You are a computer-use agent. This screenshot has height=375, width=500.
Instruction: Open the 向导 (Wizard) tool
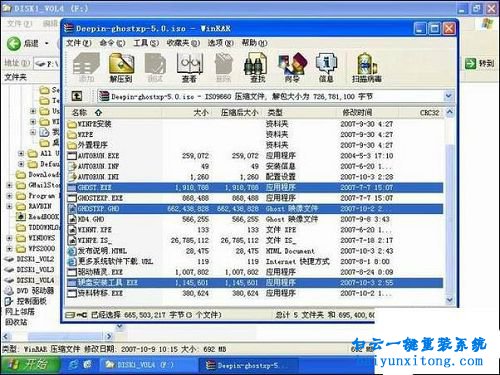click(x=292, y=67)
